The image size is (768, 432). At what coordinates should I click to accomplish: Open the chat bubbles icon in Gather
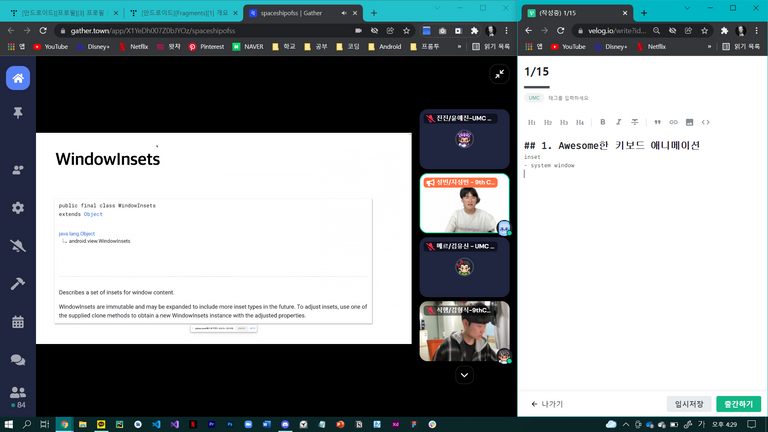[18, 360]
